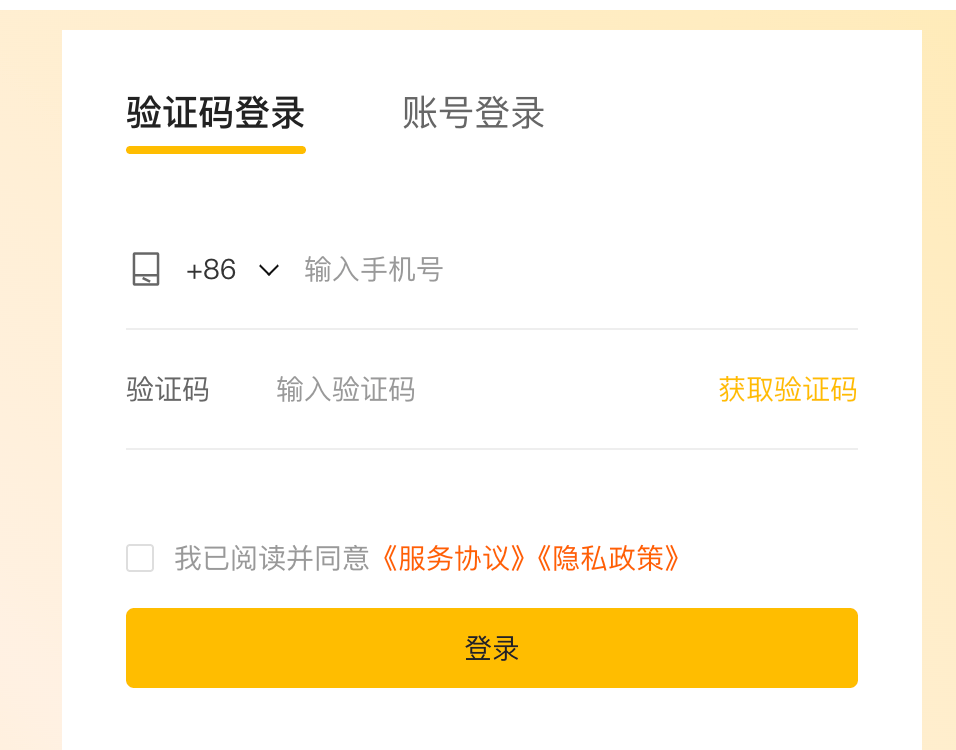Submit login by clicking 登录
Image resolution: width=956 pixels, height=750 pixels.
point(491,648)
